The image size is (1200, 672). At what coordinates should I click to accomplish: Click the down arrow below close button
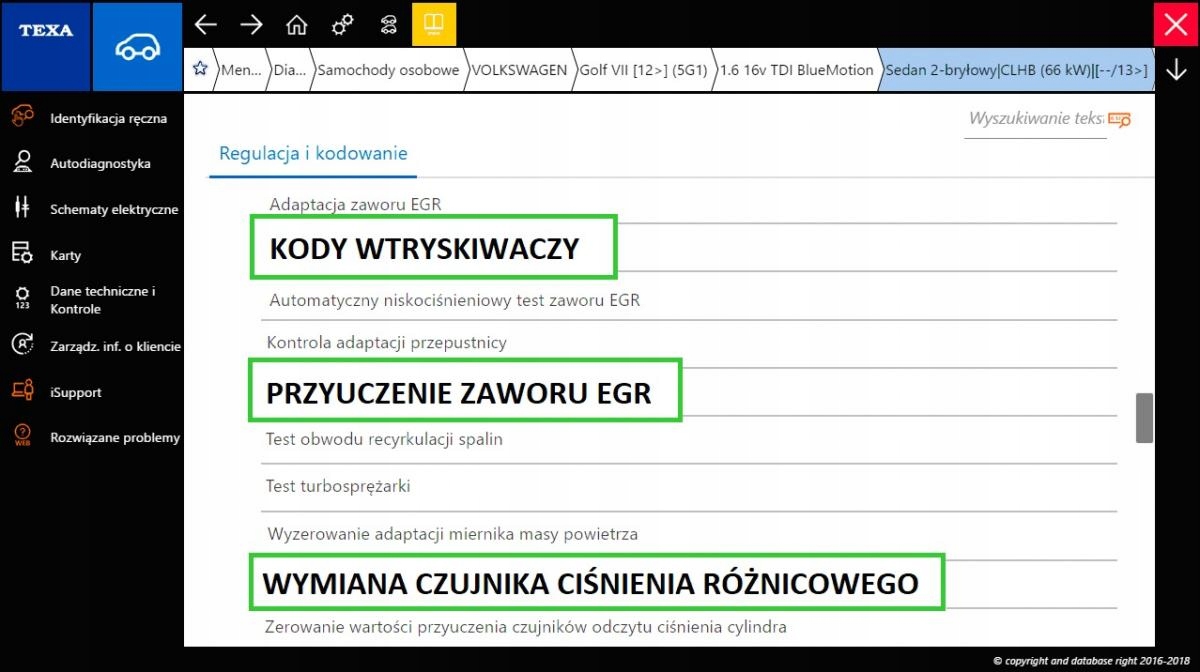[x=1176, y=70]
